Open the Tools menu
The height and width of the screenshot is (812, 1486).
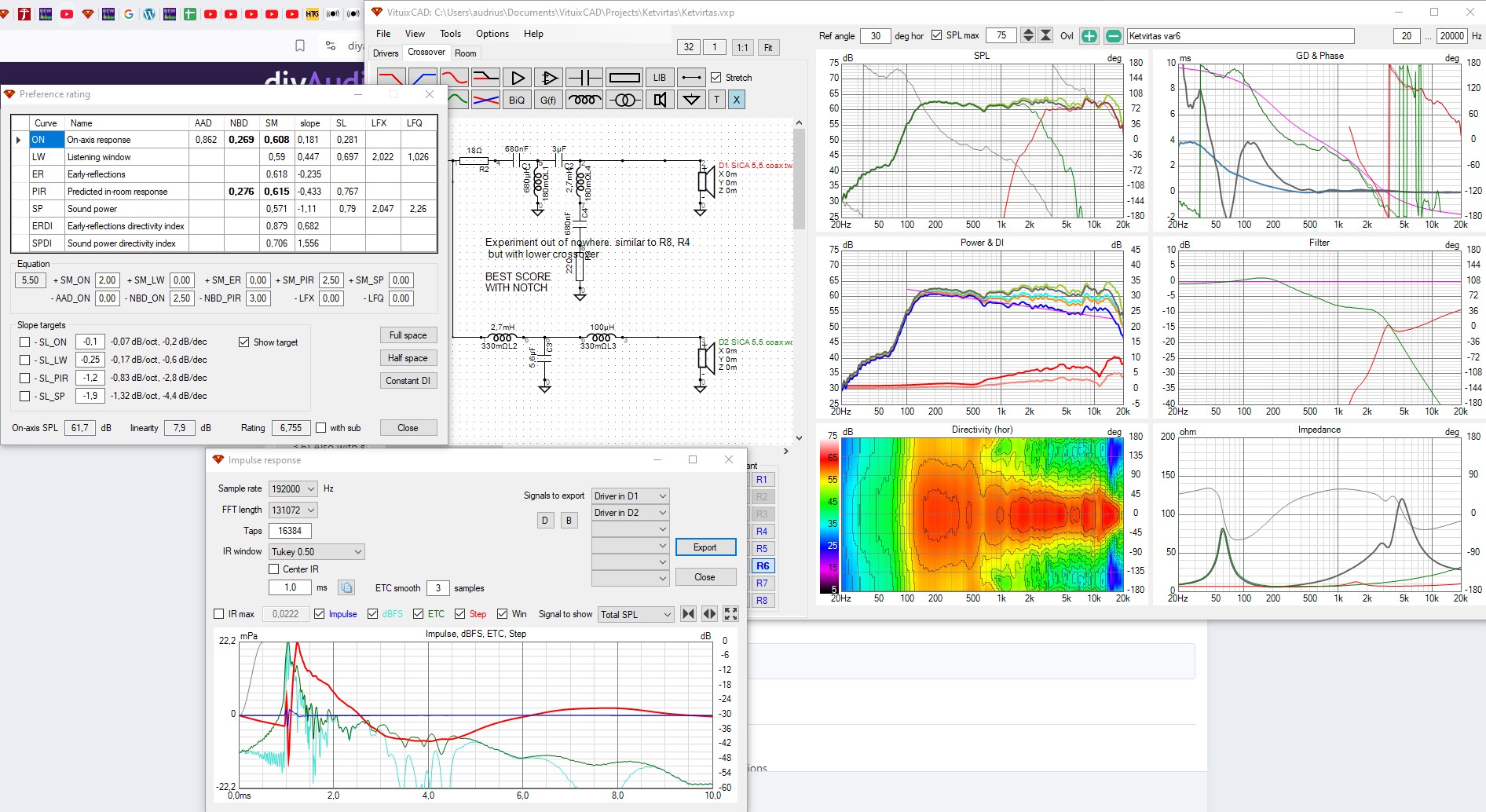pos(450,34)
